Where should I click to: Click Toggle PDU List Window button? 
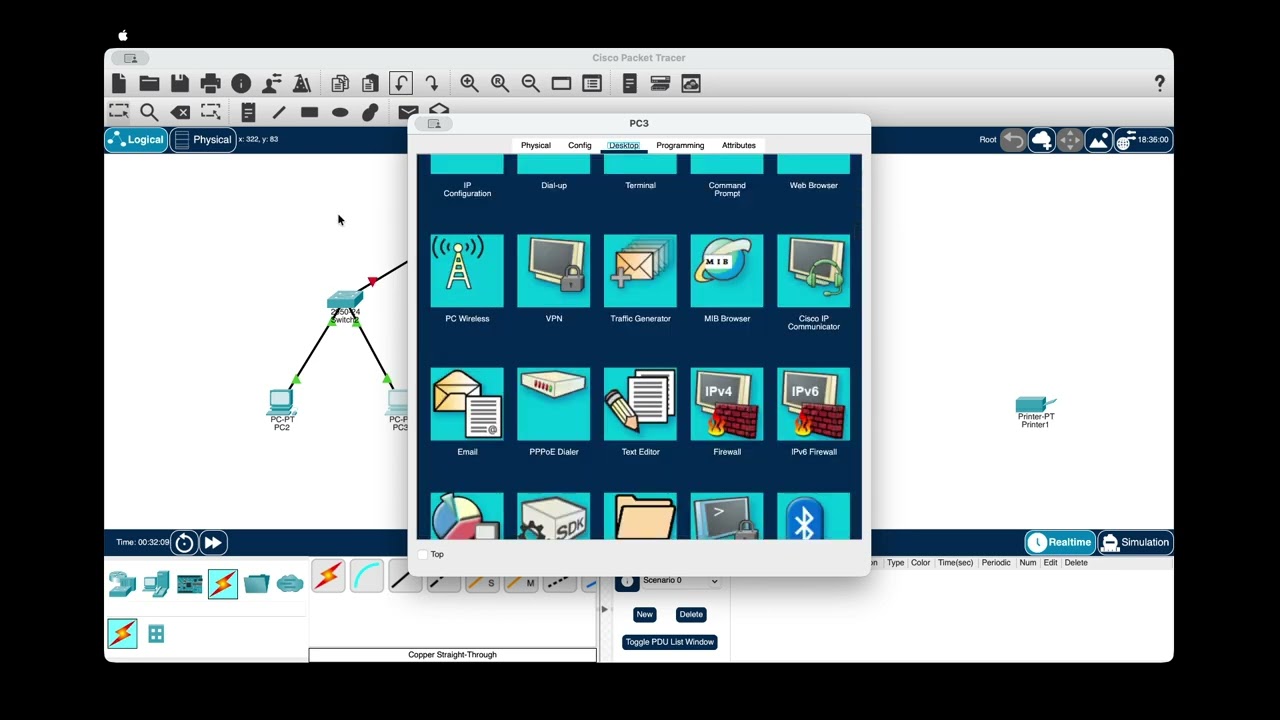(x=670, y=642)
